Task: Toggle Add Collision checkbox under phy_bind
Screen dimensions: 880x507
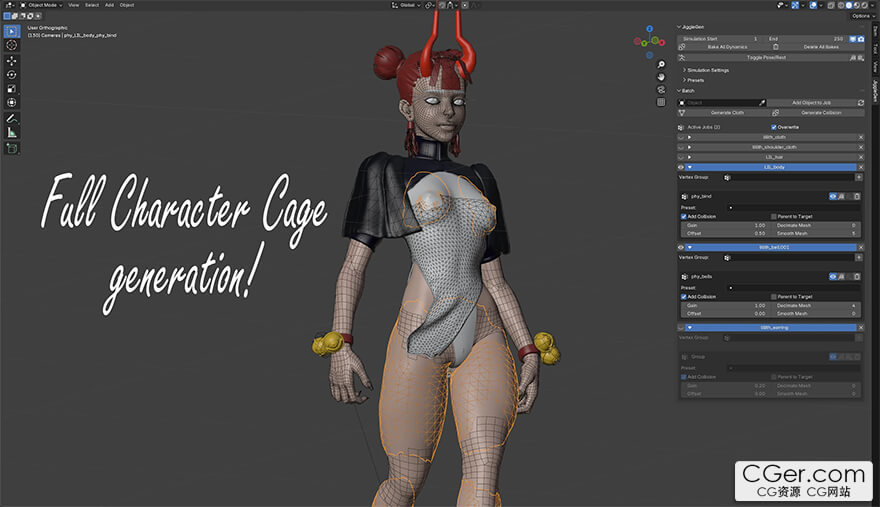Action: click(684, 214)
